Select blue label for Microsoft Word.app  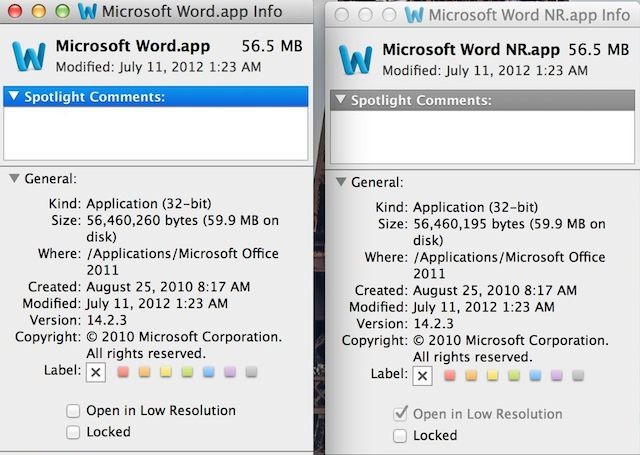pyautogui.click(x=209, y=371)
